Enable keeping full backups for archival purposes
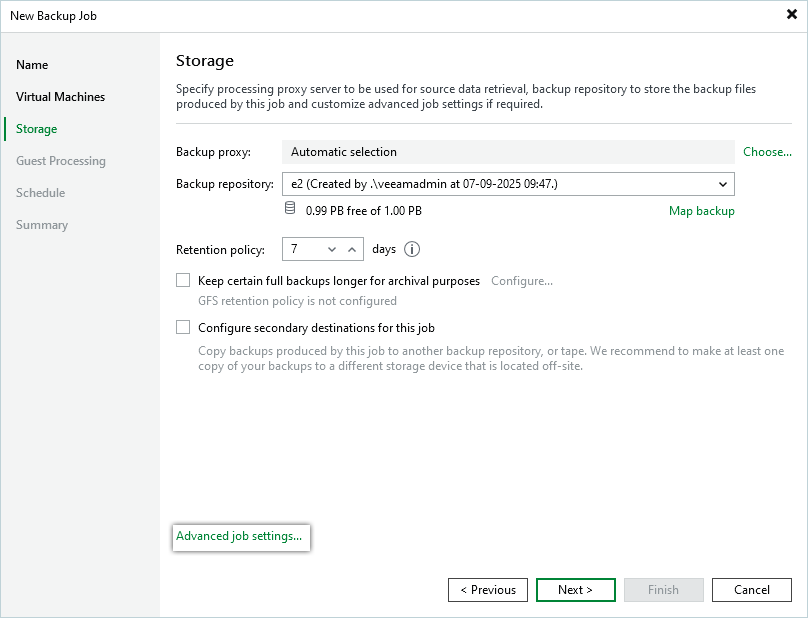The width and height of the screenshot is (808, 618). [x=183, y=281]
